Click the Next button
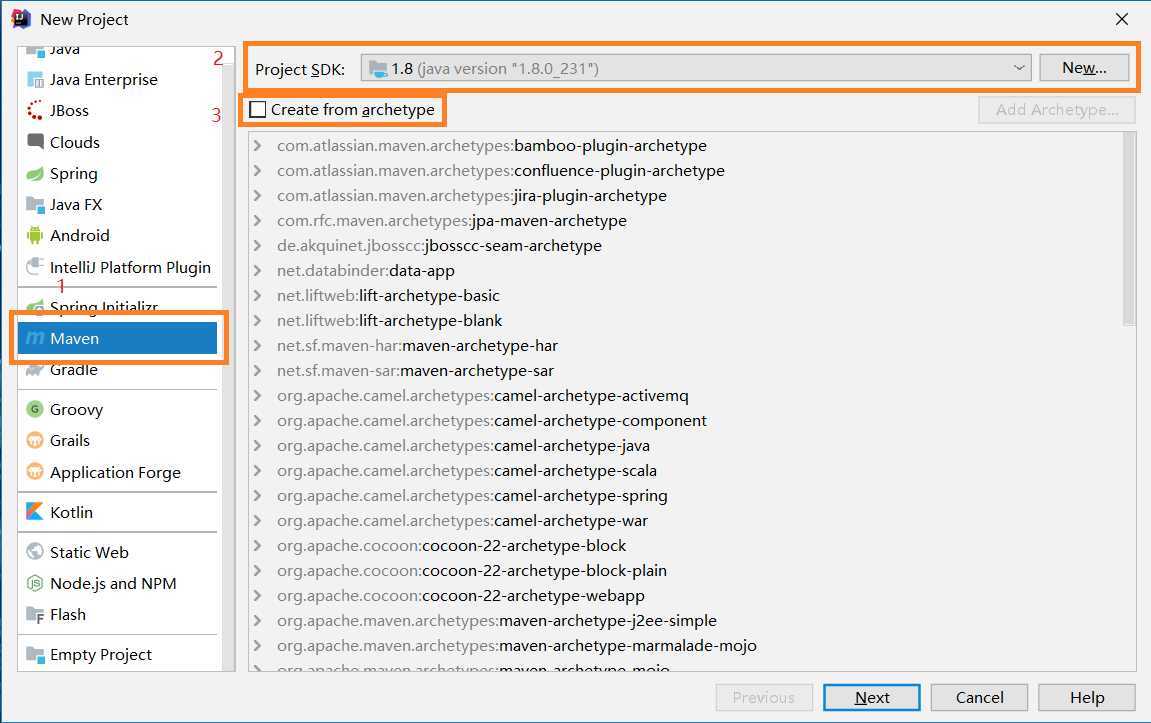1151x723 pixels. pyautogui.click(x=871, y=697)
